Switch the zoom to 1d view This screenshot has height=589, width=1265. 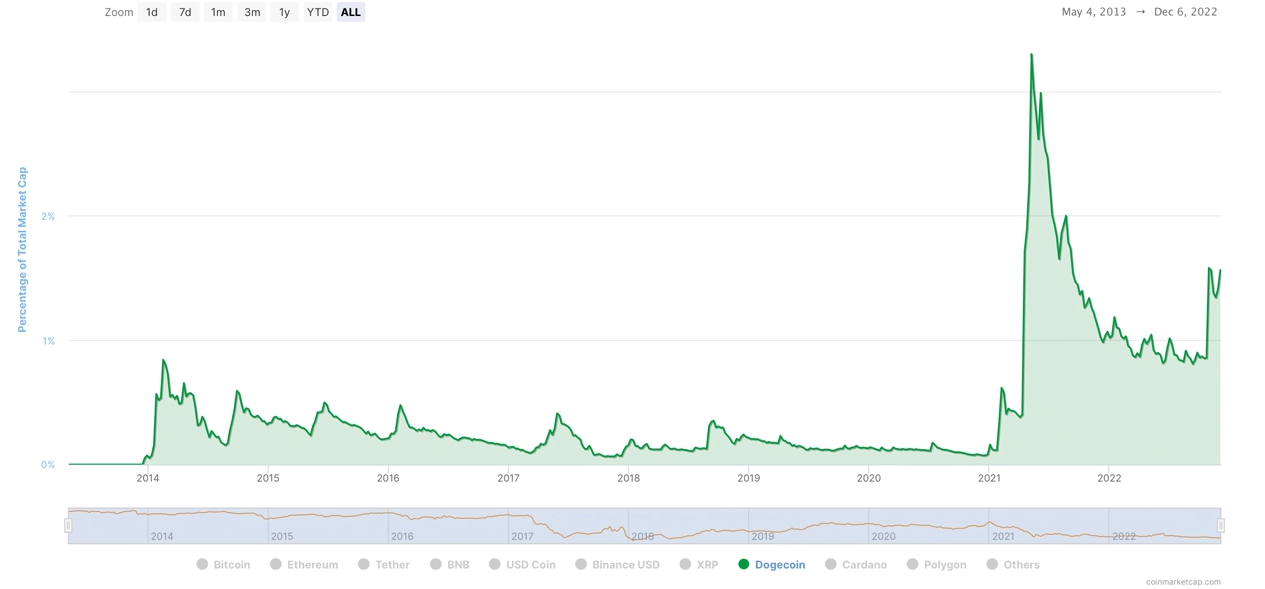click(x=151, y=12)
